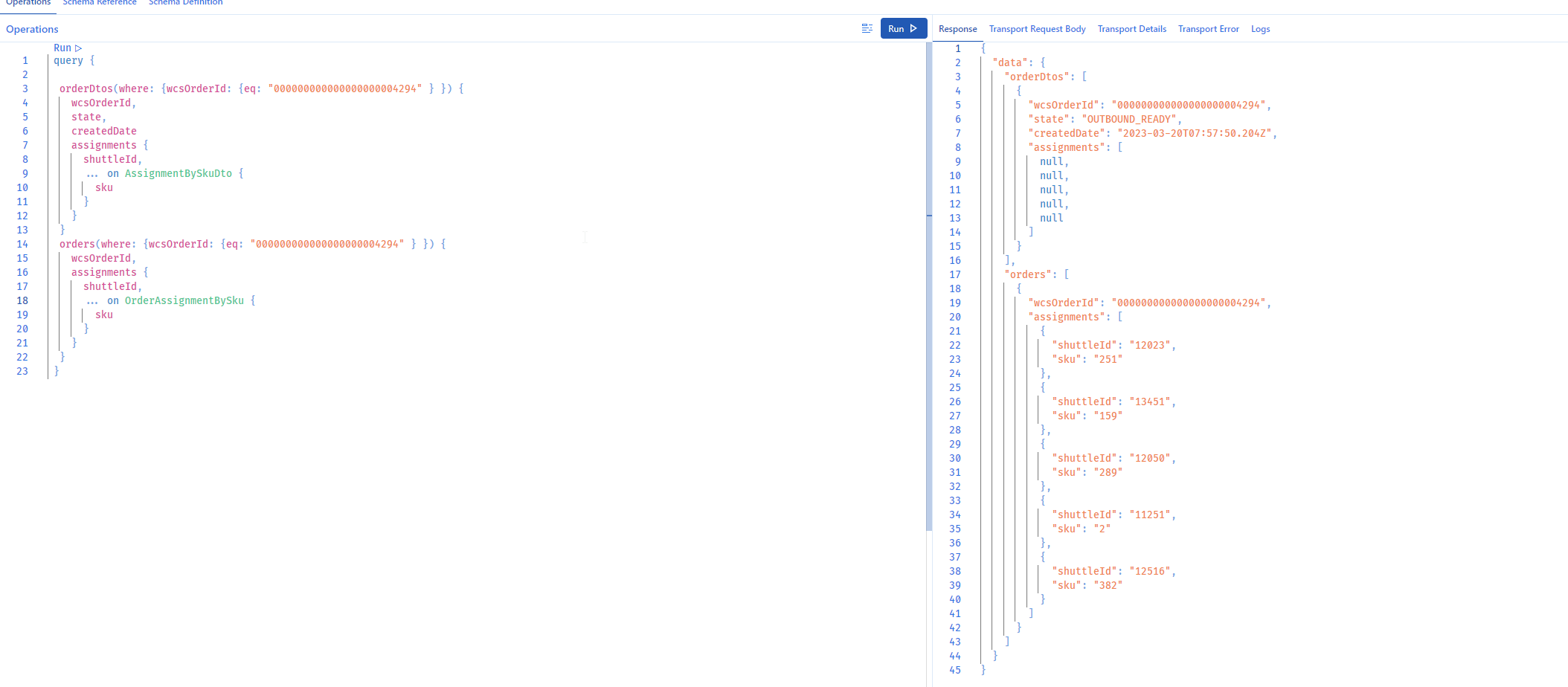Click the Operations panel header label
Screen dimensions: 1568x687
tap(31, 28)
